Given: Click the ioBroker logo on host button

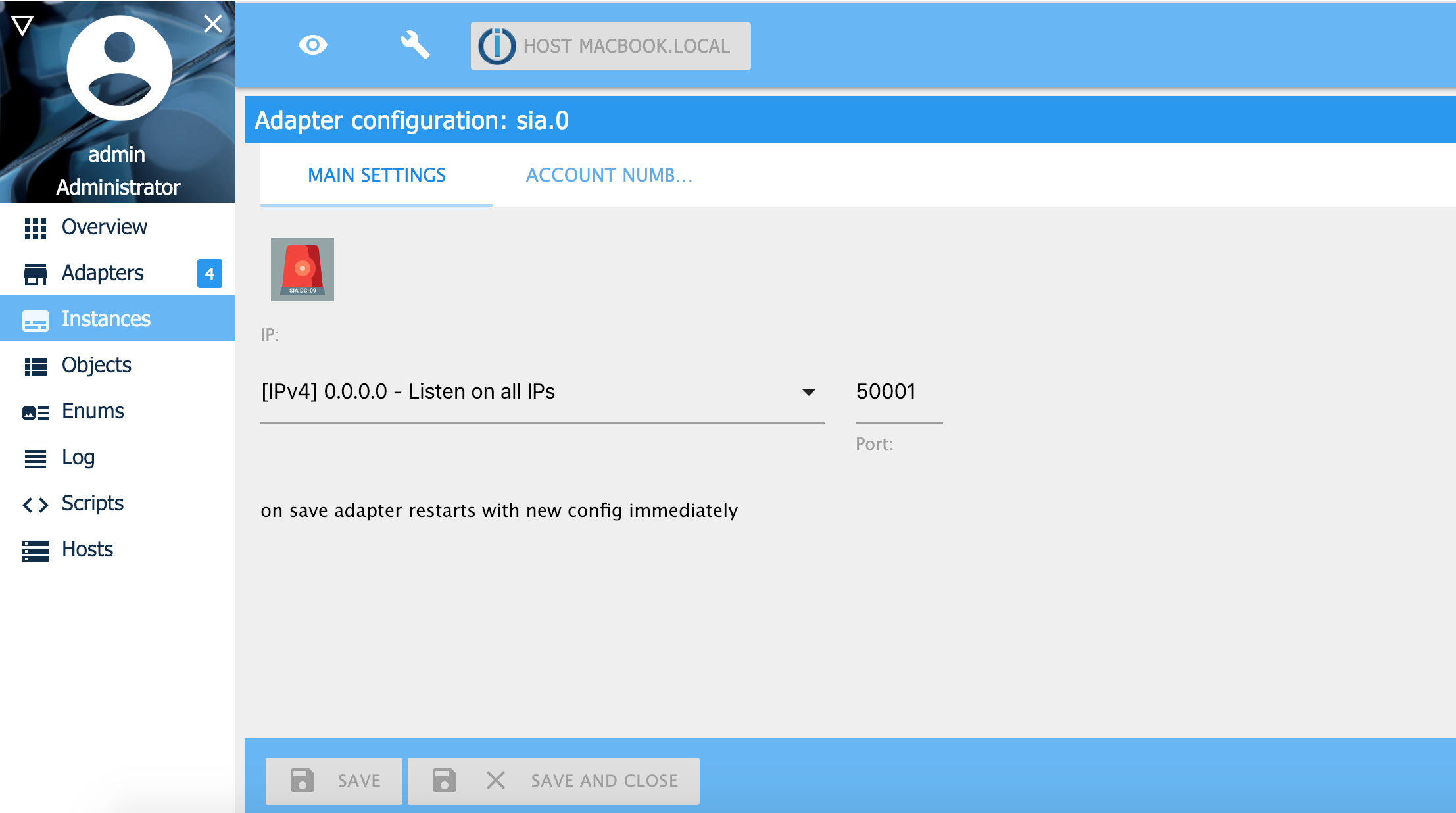Looking at the screenshot, I should tap(497, 46).
